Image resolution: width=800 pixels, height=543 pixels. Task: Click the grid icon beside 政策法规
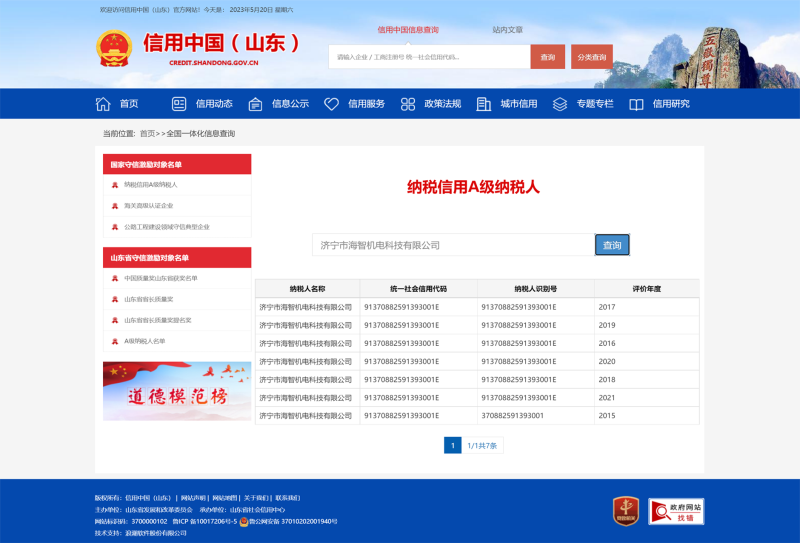(x=407, y=104)
